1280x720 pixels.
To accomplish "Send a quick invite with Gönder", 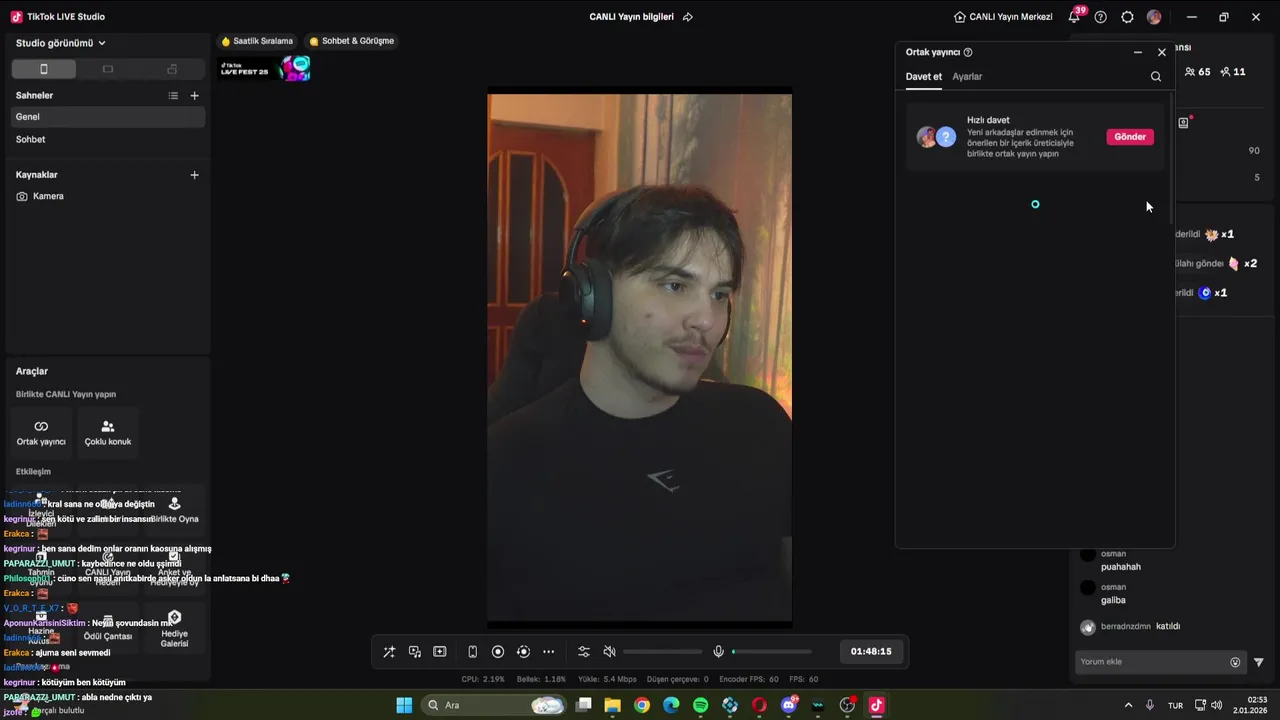I will tap(1130, 137).
